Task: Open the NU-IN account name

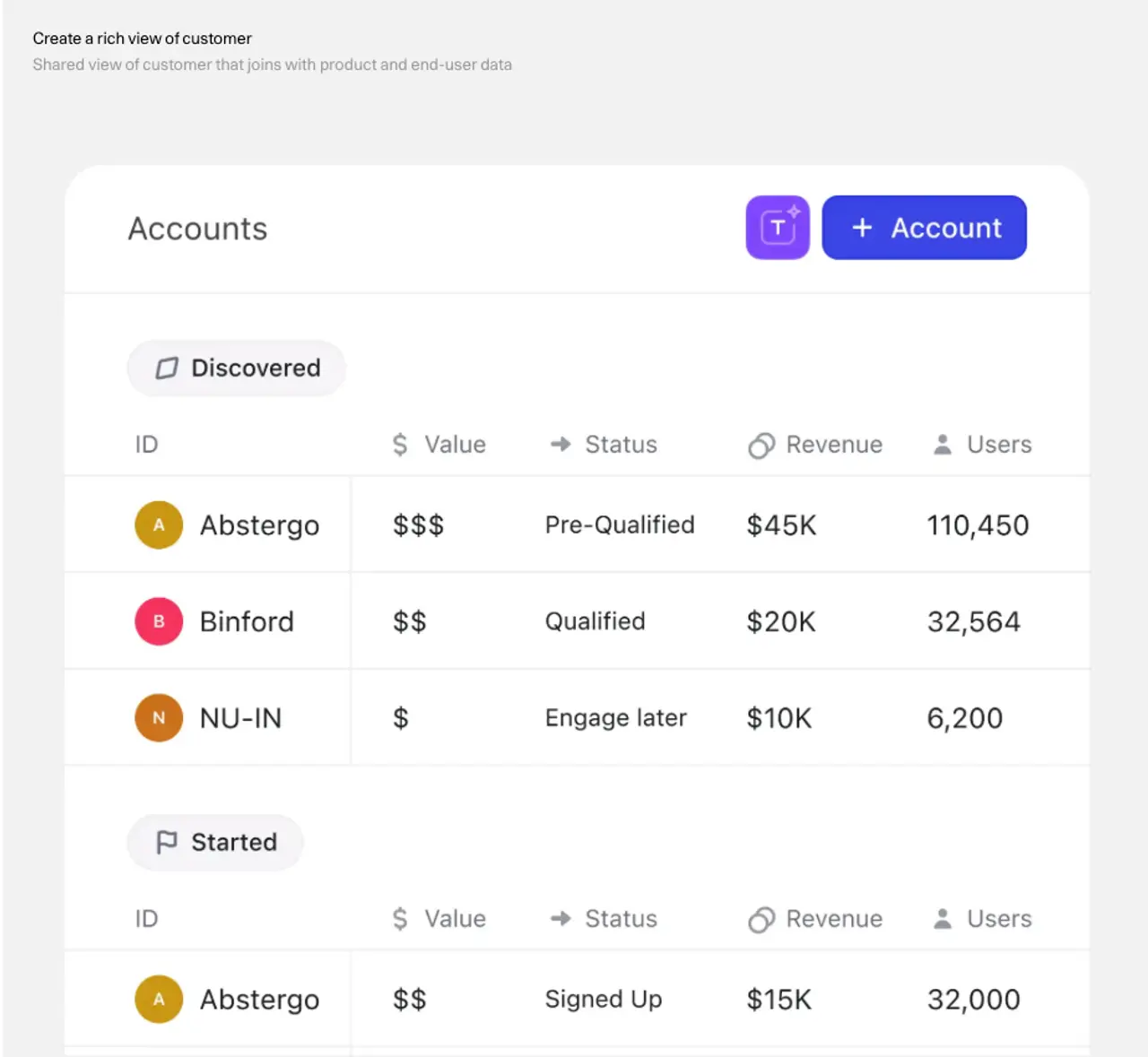Action: point(240,718)
